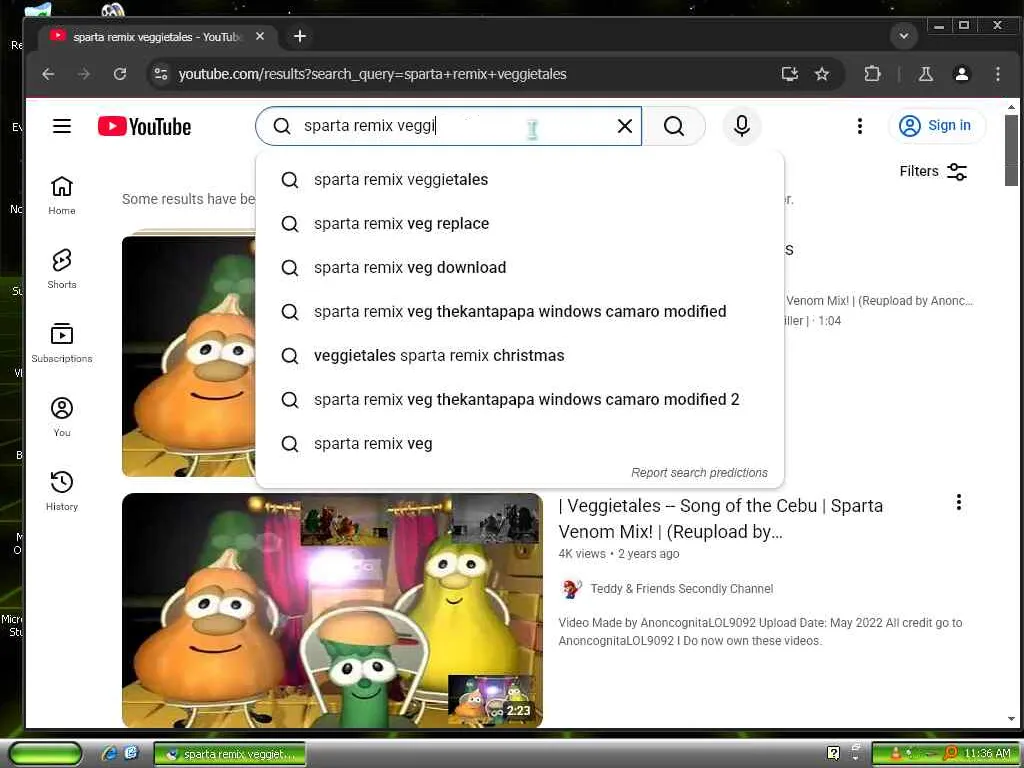Open more options for Song of the Cebu video
Image resolution: width=1024 pixels, height=768 pixels.
[958, 502]
